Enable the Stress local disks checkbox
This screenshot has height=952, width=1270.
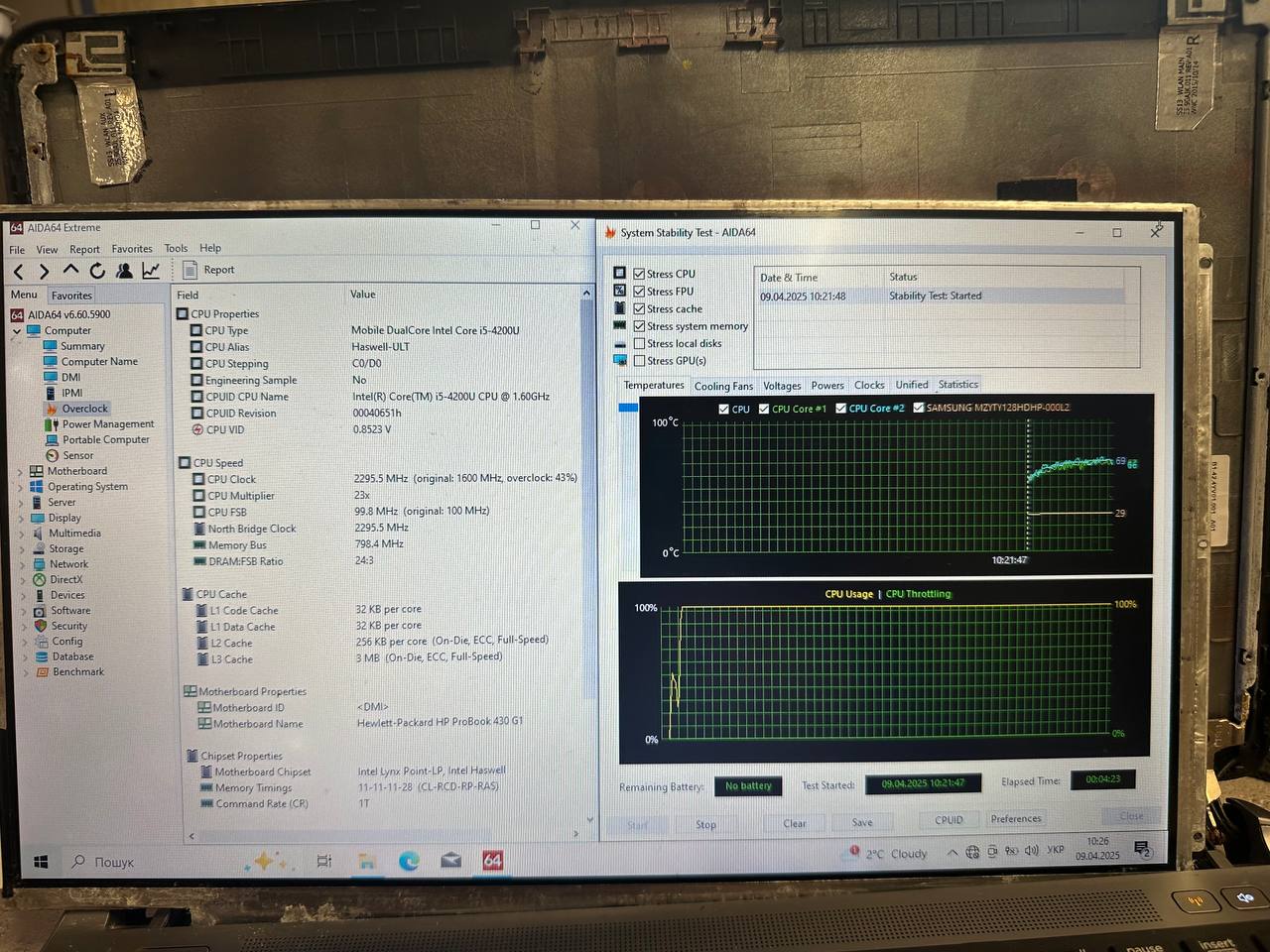(x=640, y=343)
